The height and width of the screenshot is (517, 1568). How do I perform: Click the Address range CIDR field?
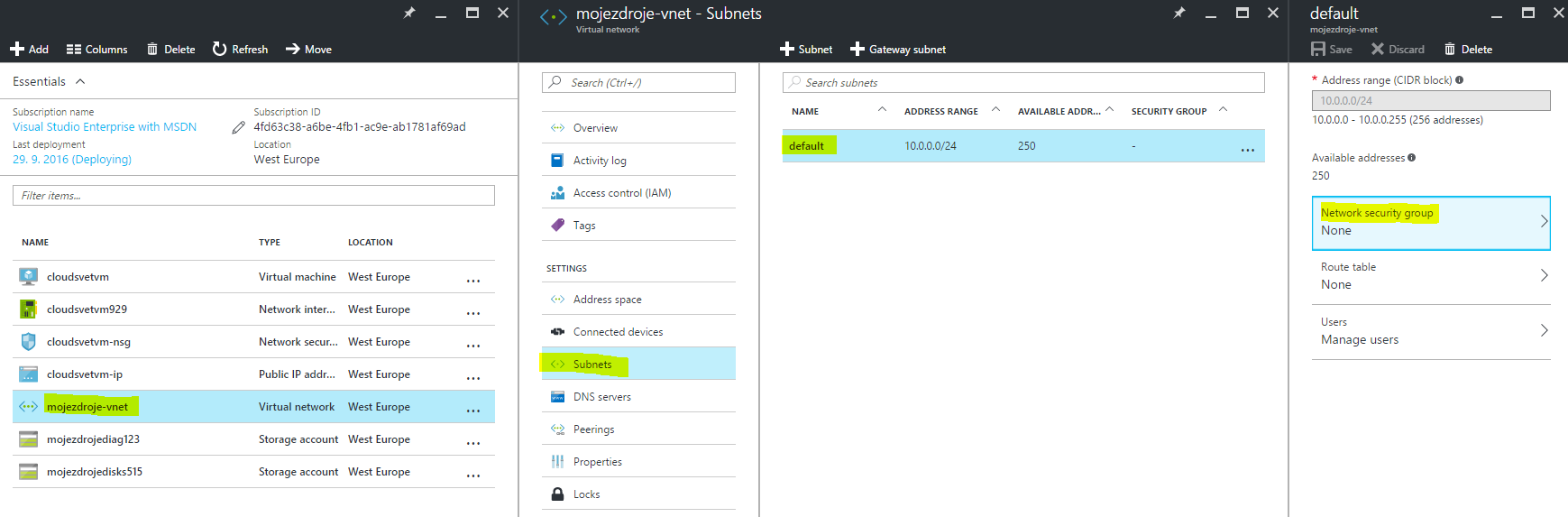tap(1431, 100)
